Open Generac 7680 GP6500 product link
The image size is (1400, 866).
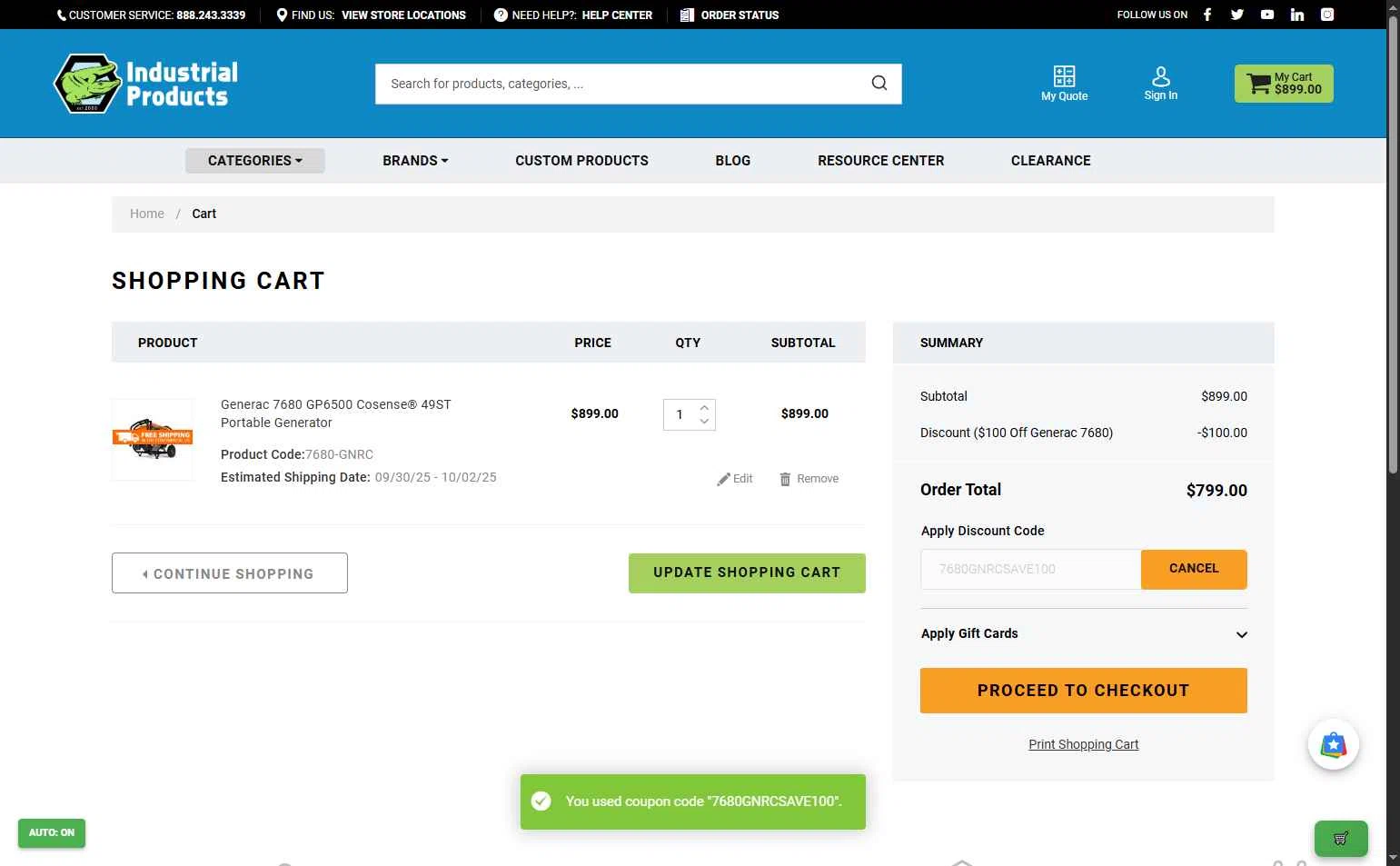(336, 413)
